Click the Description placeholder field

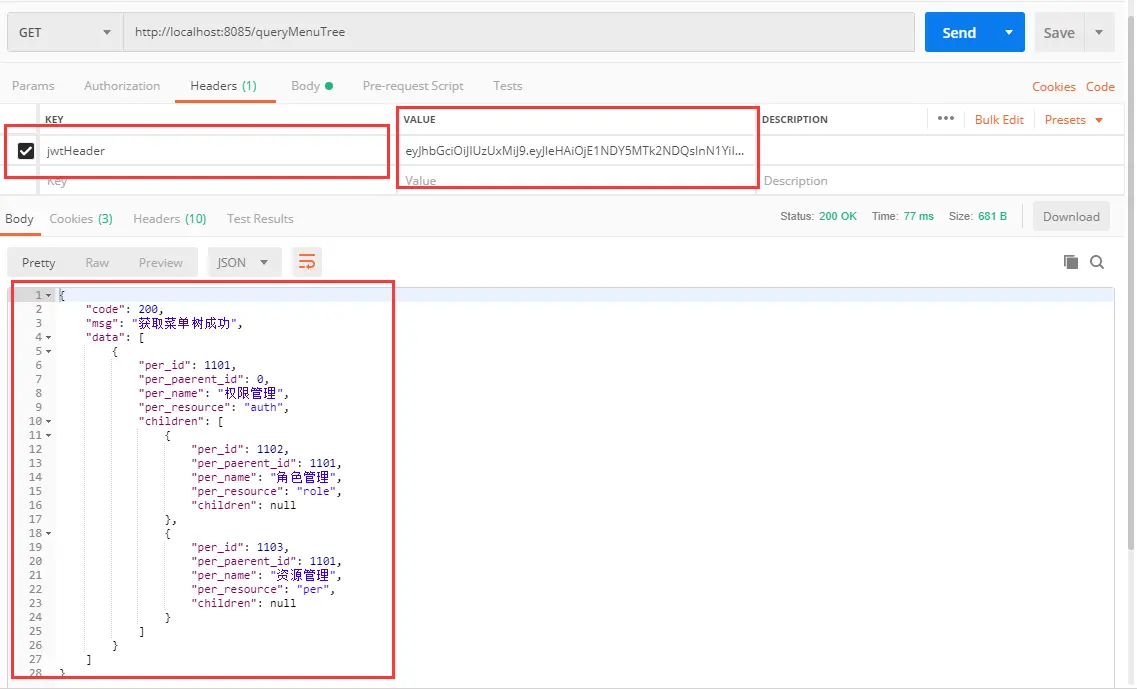(x=940, y=181)
